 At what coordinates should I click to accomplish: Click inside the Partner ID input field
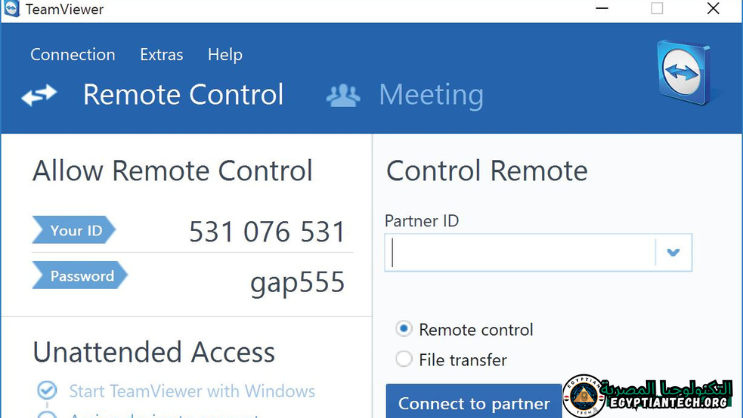(x=520, y=253)
